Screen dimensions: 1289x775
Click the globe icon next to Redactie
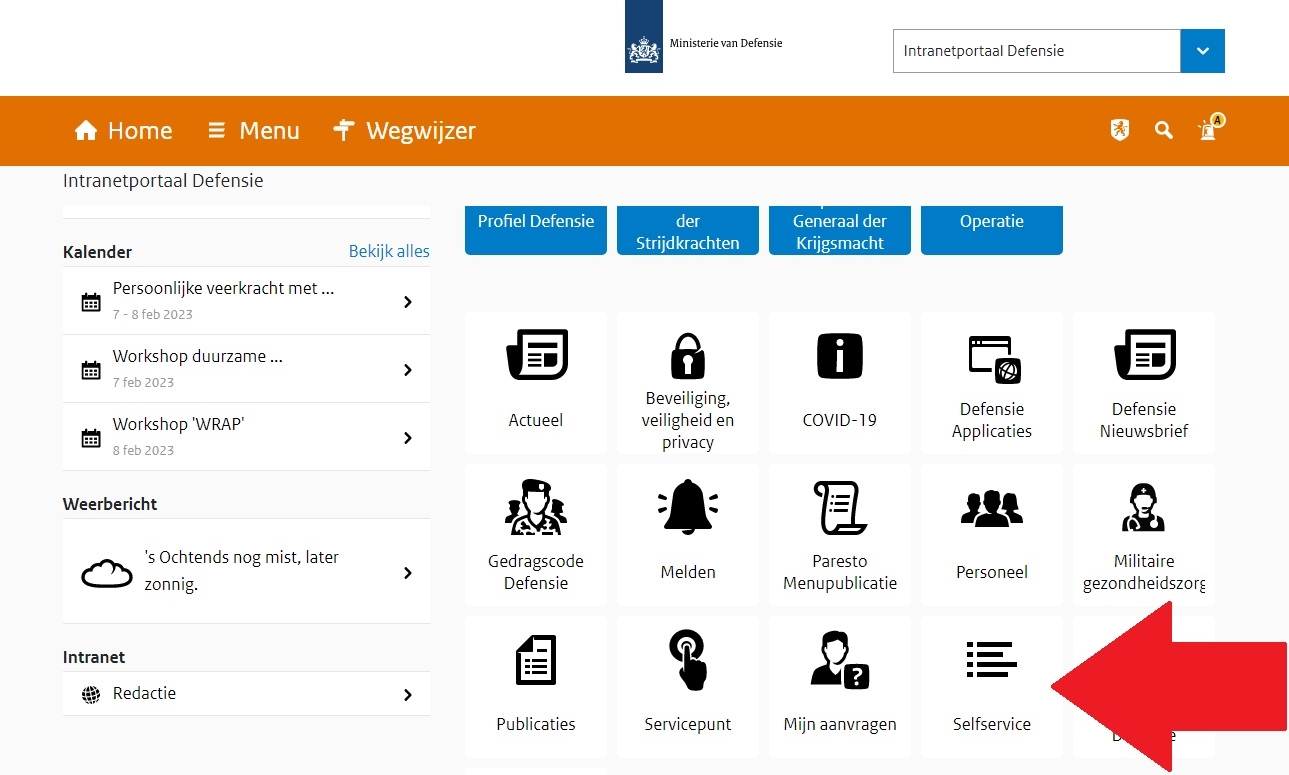coord(91,695)
